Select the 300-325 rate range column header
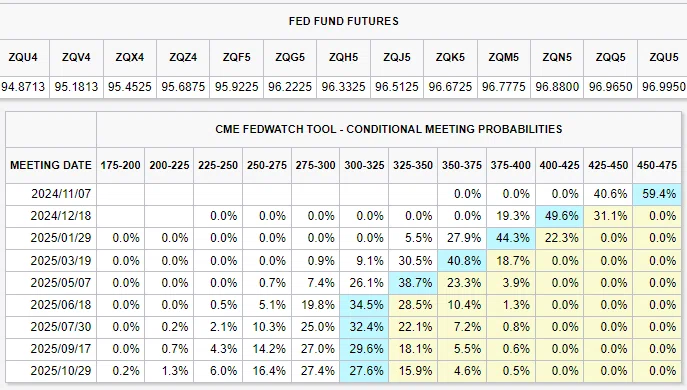 [364, 165]
